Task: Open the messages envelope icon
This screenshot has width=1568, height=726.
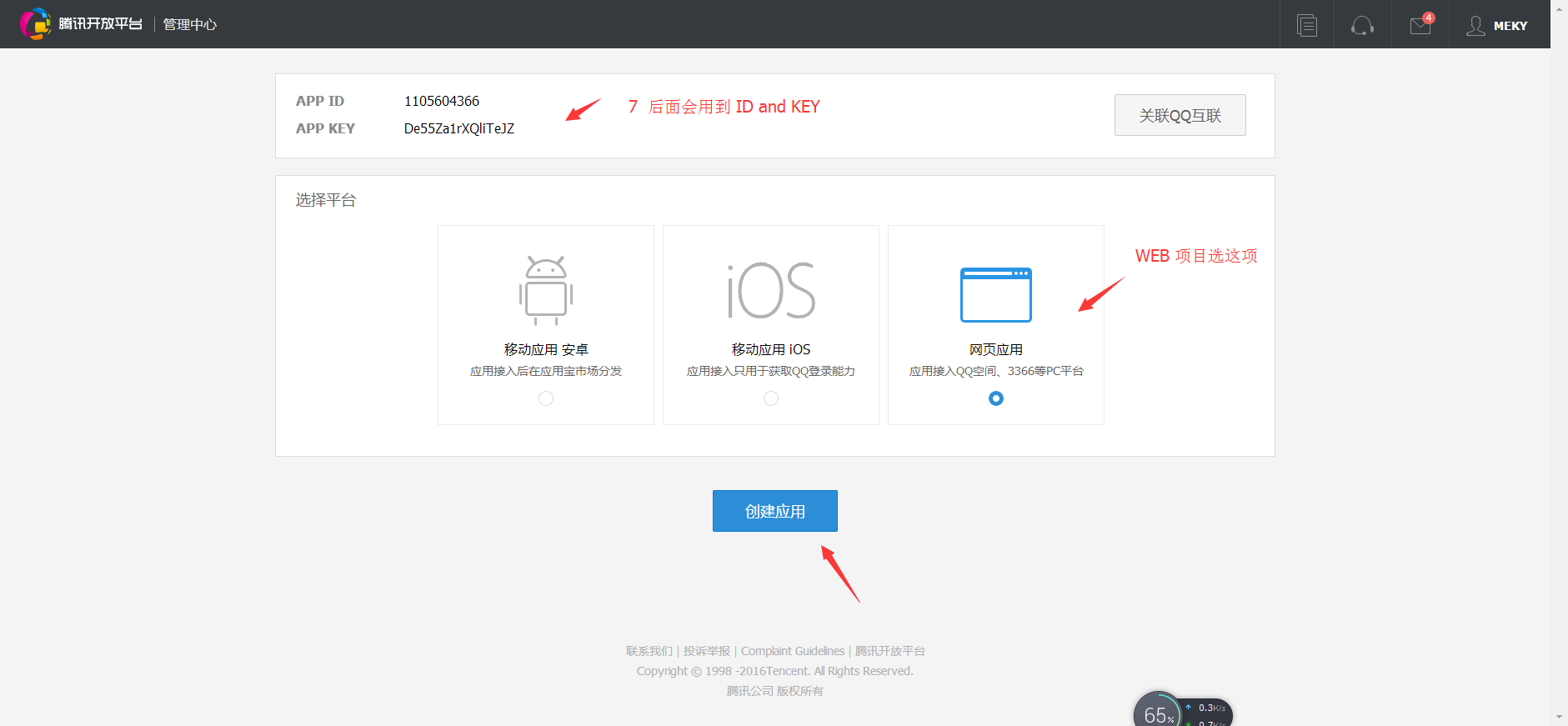Action: 1420,25
